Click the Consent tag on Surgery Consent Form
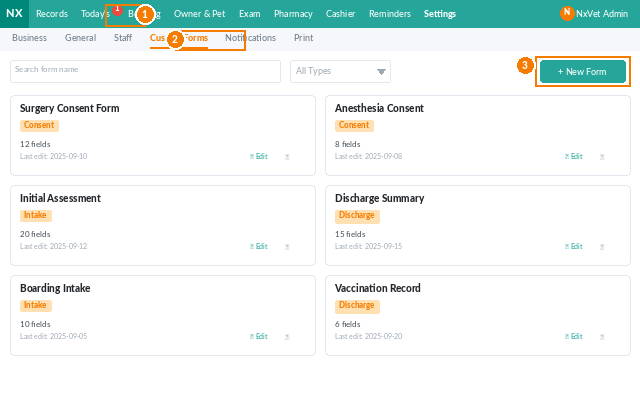640x400 pixels. pos(39,125)
